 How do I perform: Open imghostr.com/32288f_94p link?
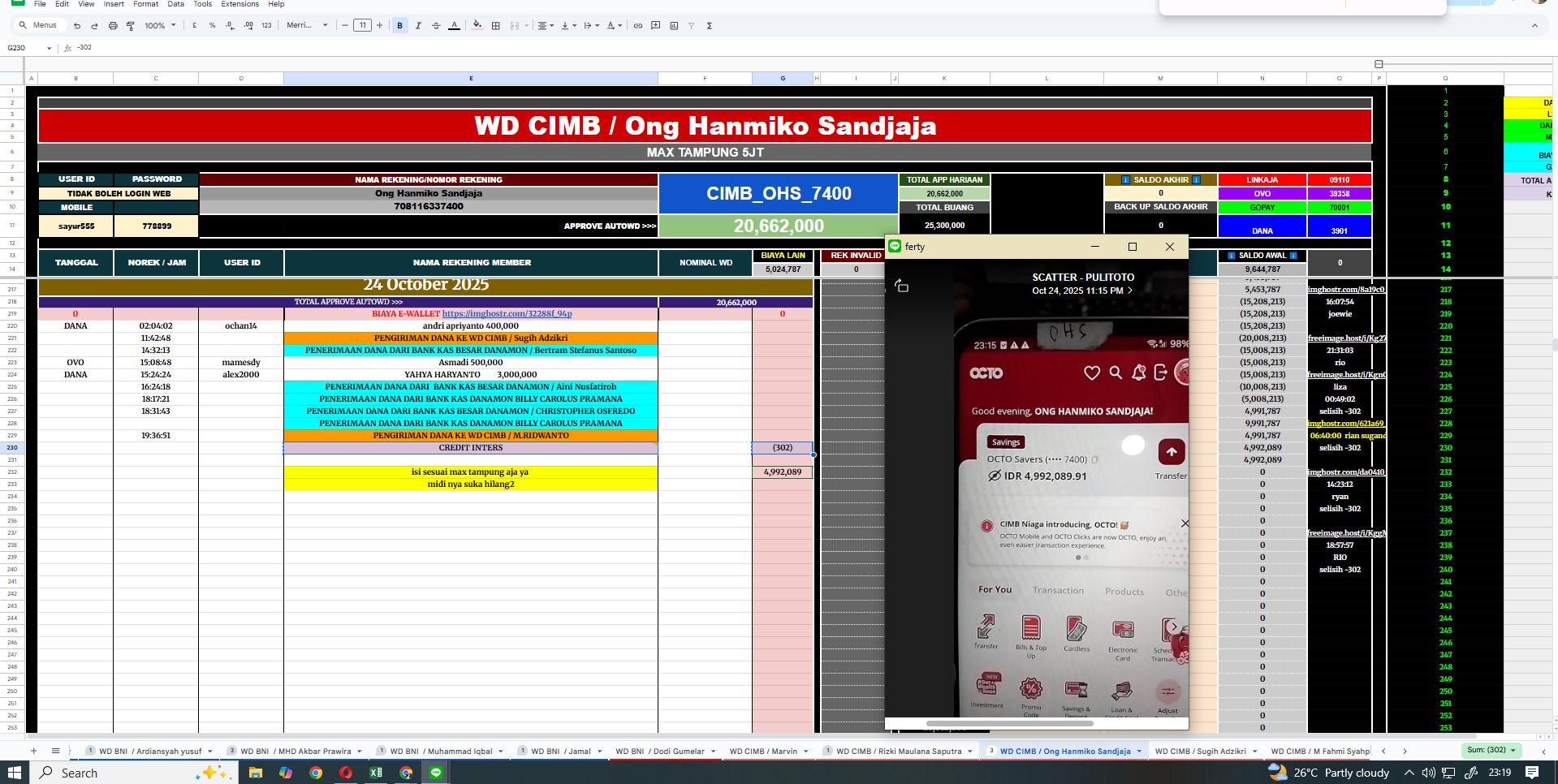(x=507, y=314)
